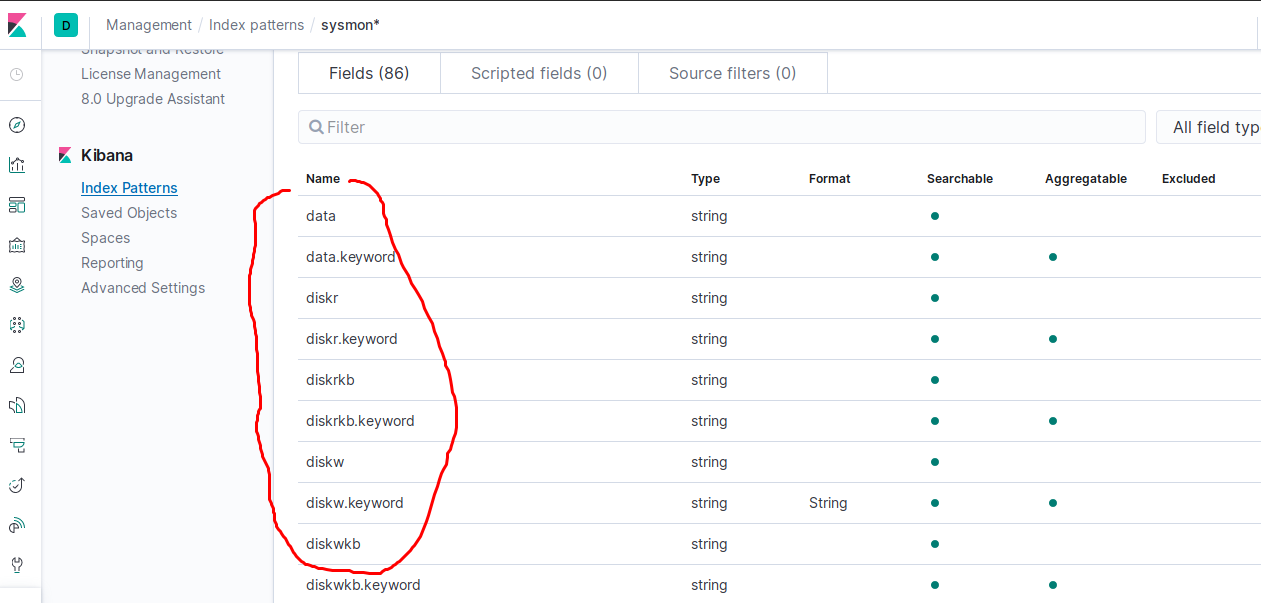Click the Management breadcrumb
The image size is (1261, 603).
click(x=149, y=25)
